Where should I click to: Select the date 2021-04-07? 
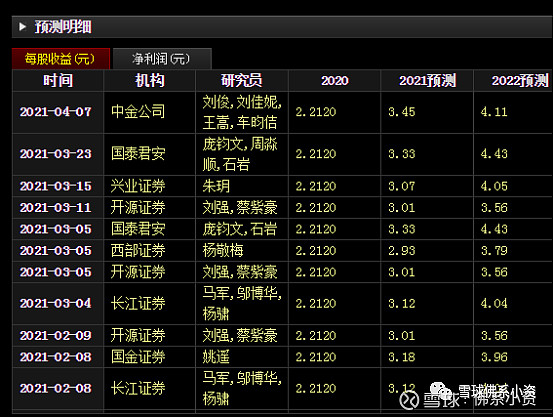55,112
